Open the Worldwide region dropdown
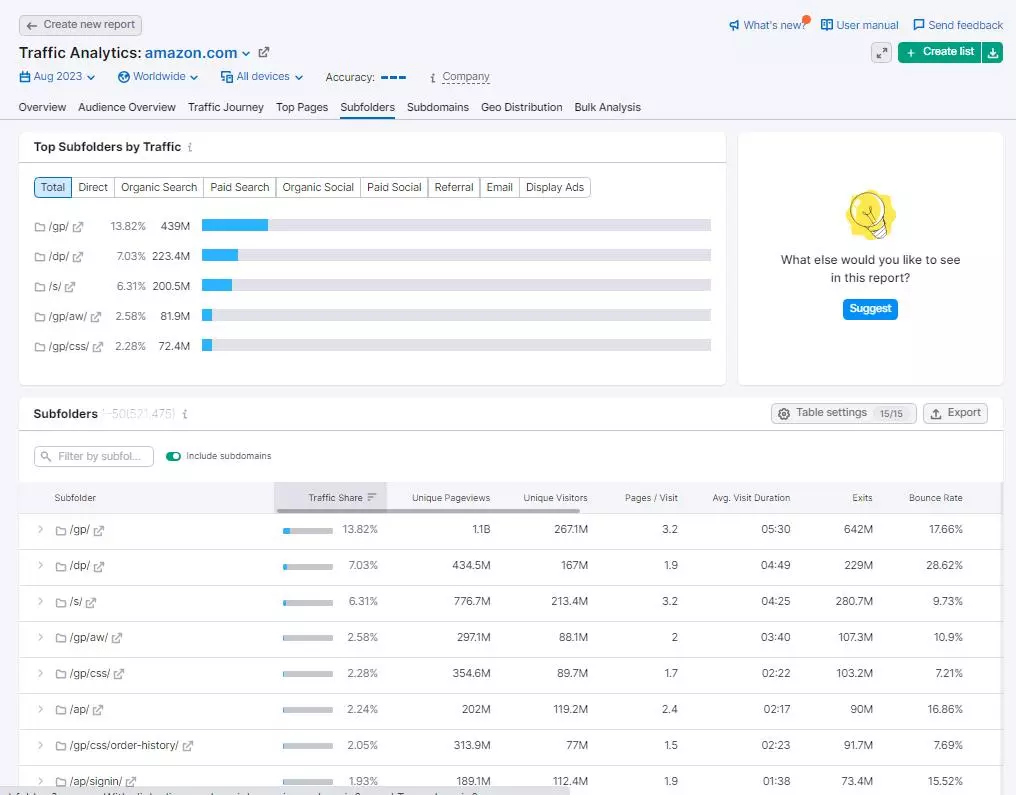1016x795 pixels. point(158,76)
